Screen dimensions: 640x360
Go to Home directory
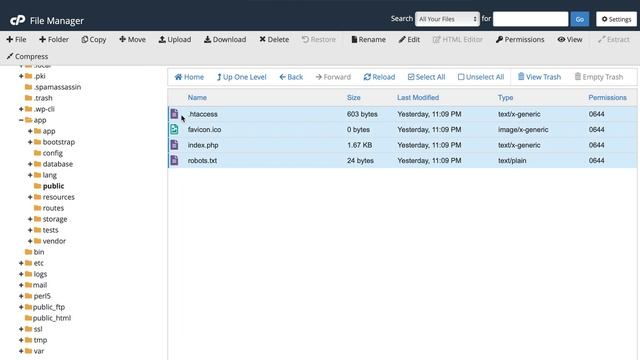click(189, 77)
